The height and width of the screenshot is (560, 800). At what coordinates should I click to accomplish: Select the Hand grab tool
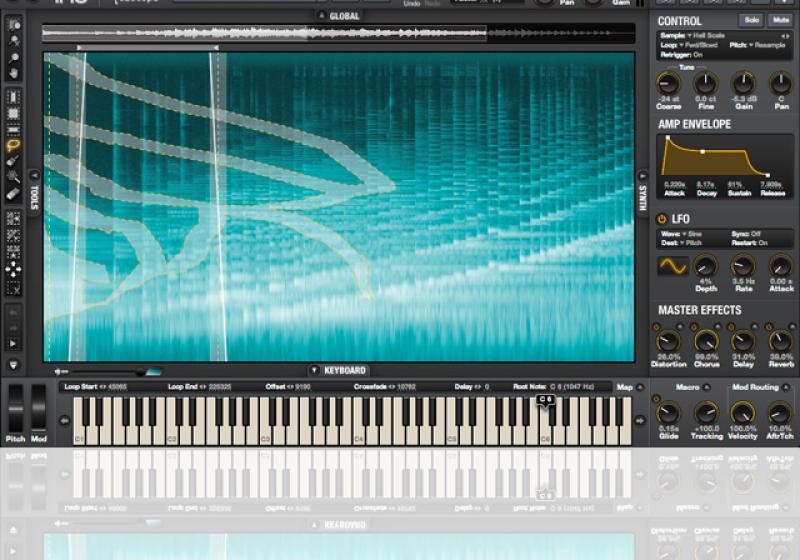[x=14, y=73]
